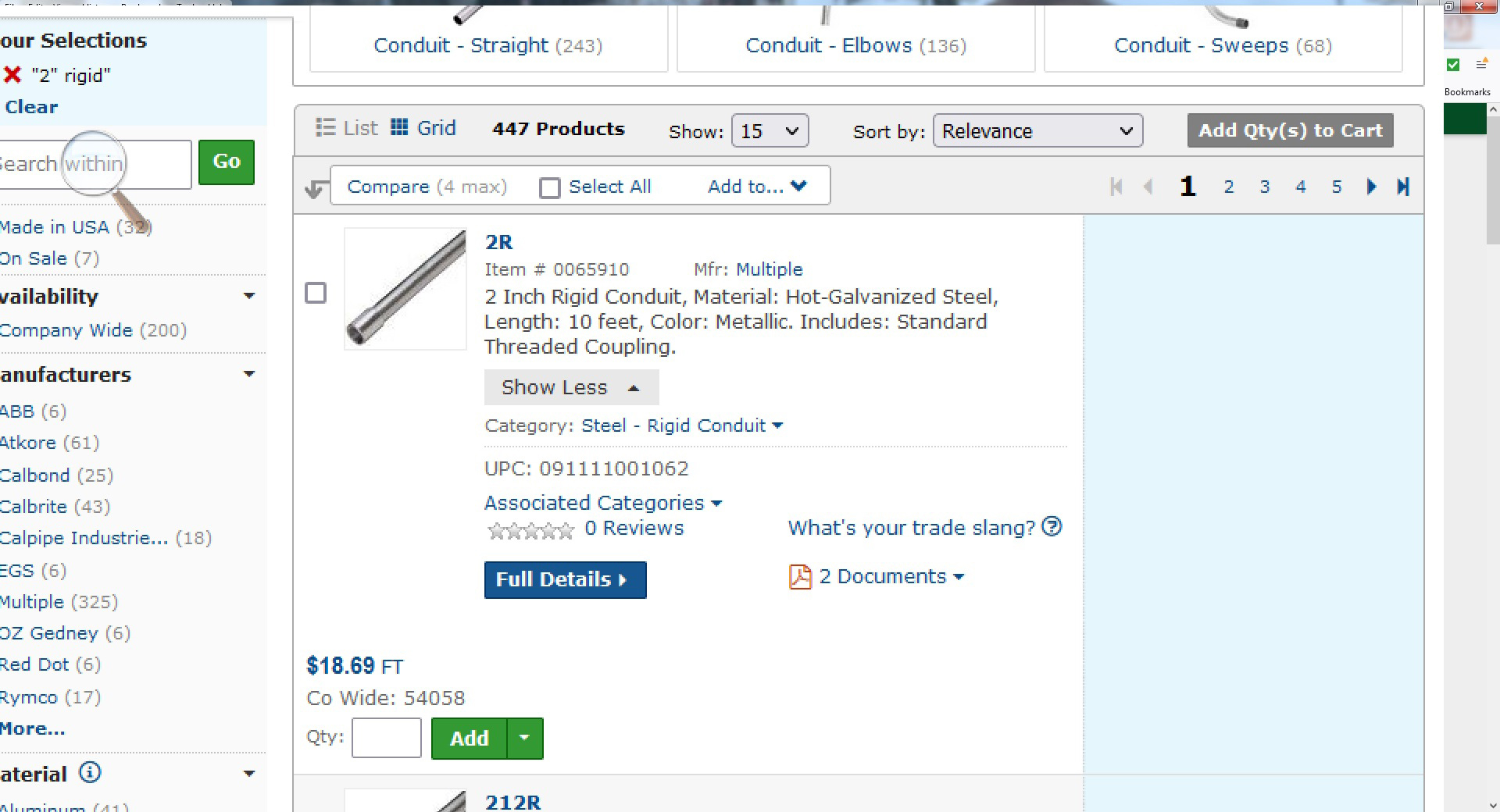Open the trade slang help question icon
Image resolution: width=1500 pixels, height=812 pixels.
pyautogui.click(x=1052, y=527)
